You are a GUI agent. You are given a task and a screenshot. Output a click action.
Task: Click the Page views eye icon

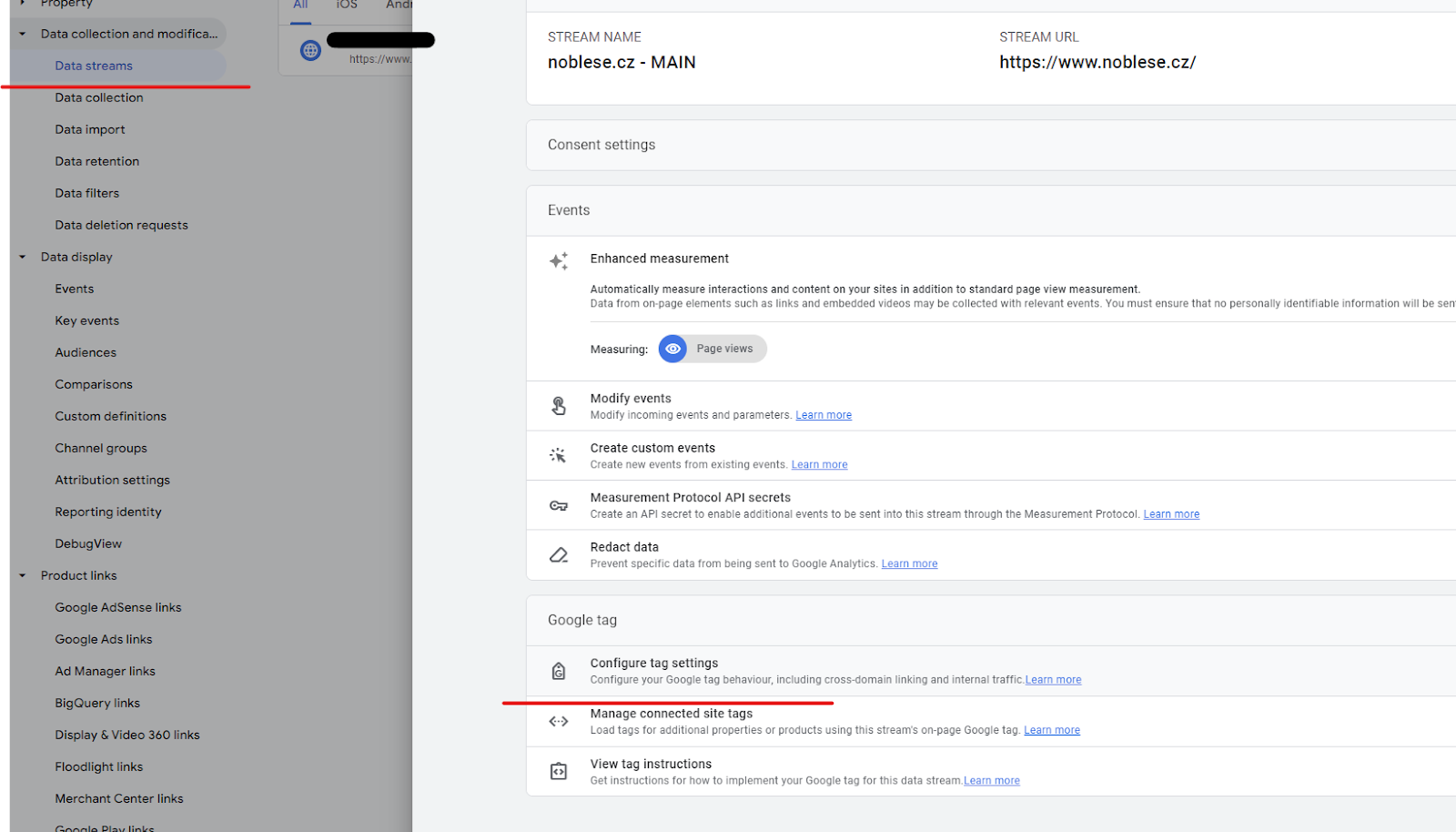(672, 349)
